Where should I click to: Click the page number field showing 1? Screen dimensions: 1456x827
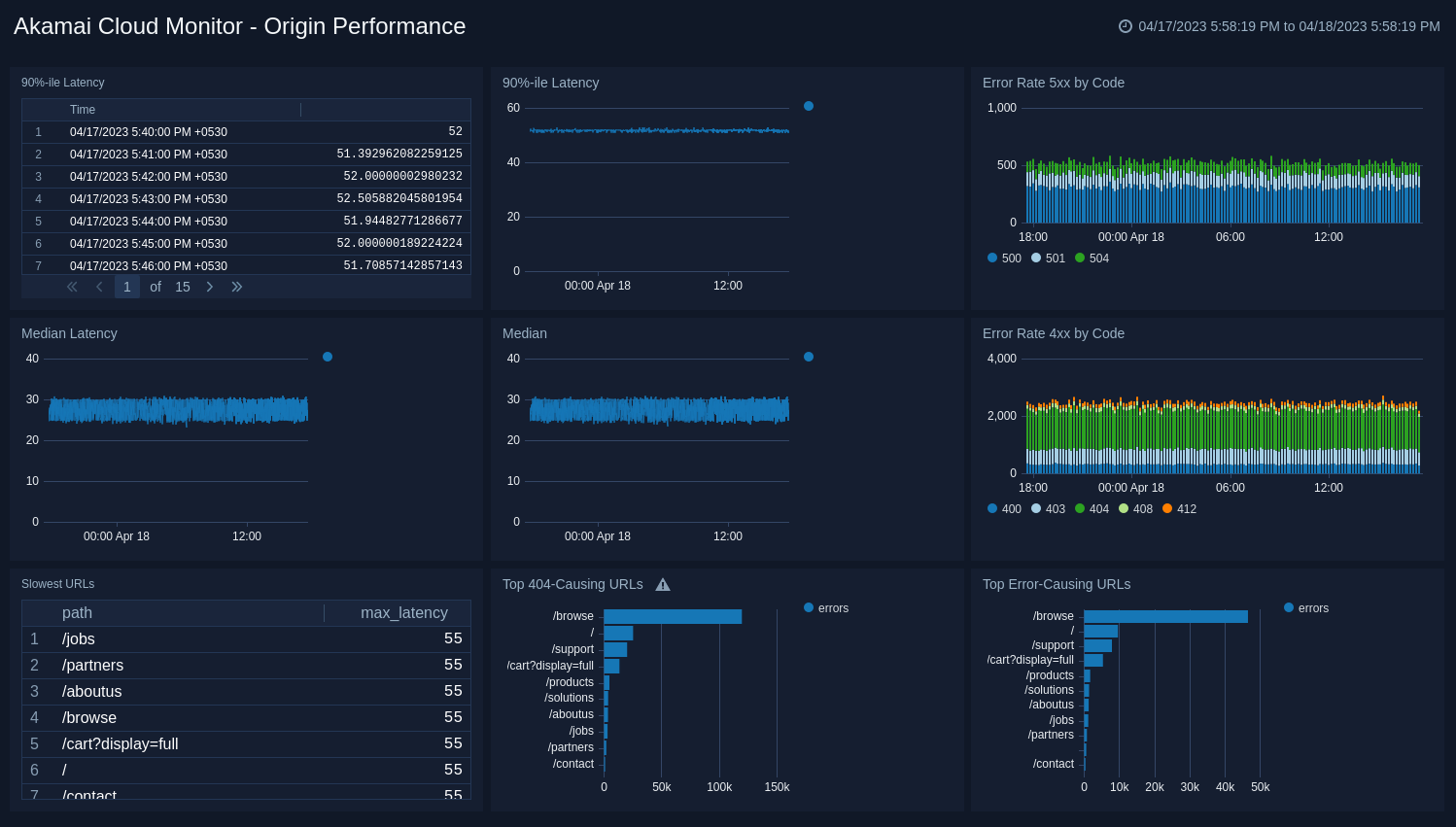(126, 286)
